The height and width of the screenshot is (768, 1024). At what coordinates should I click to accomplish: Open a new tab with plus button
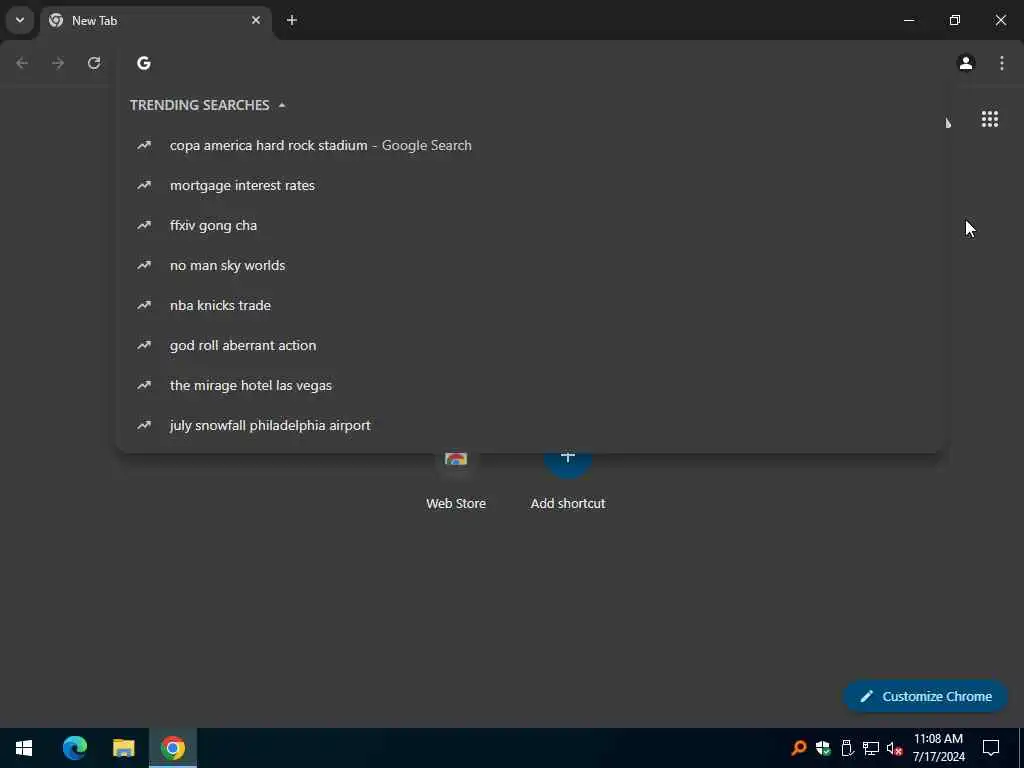click(x=292, y=20)
